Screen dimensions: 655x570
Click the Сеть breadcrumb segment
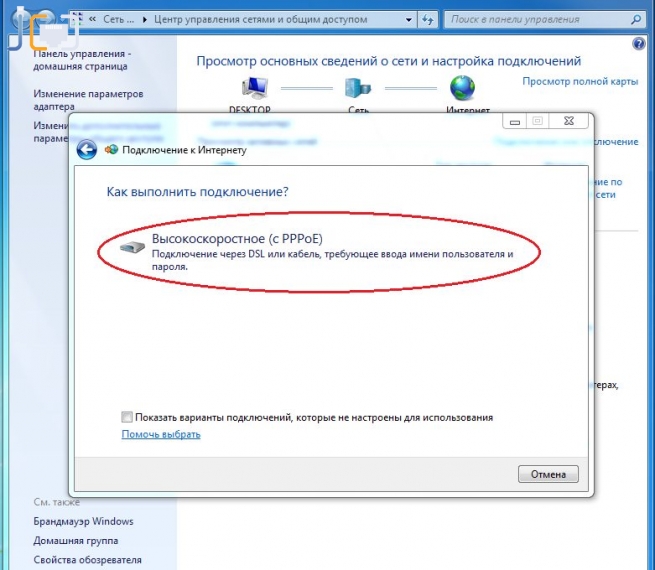click(119, 20)
